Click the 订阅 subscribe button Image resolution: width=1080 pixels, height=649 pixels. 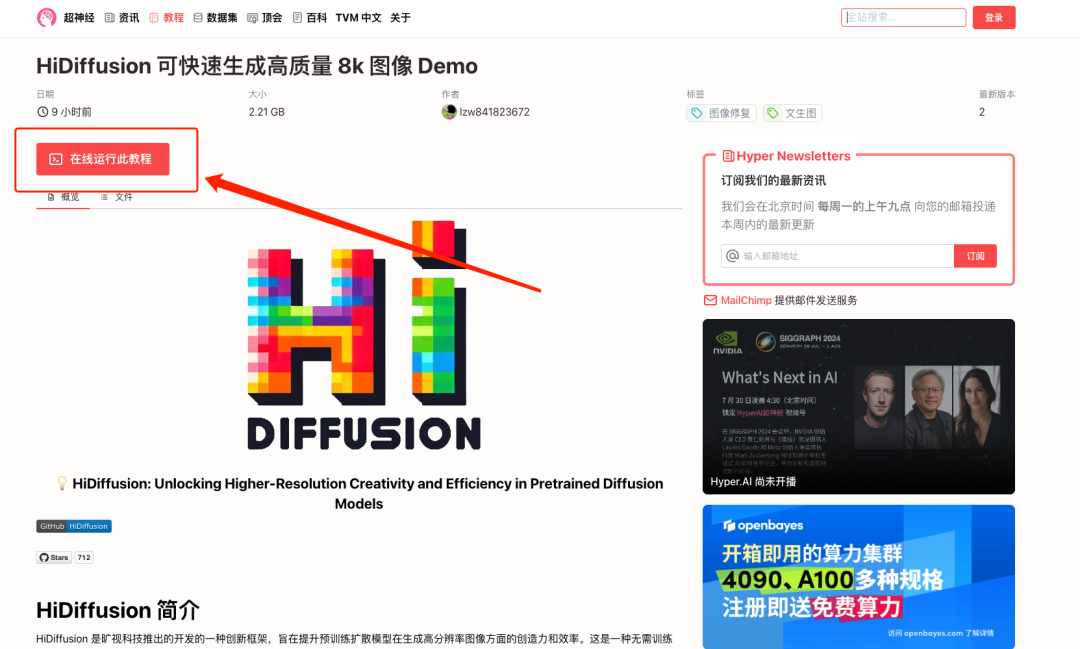pos(975,256)
